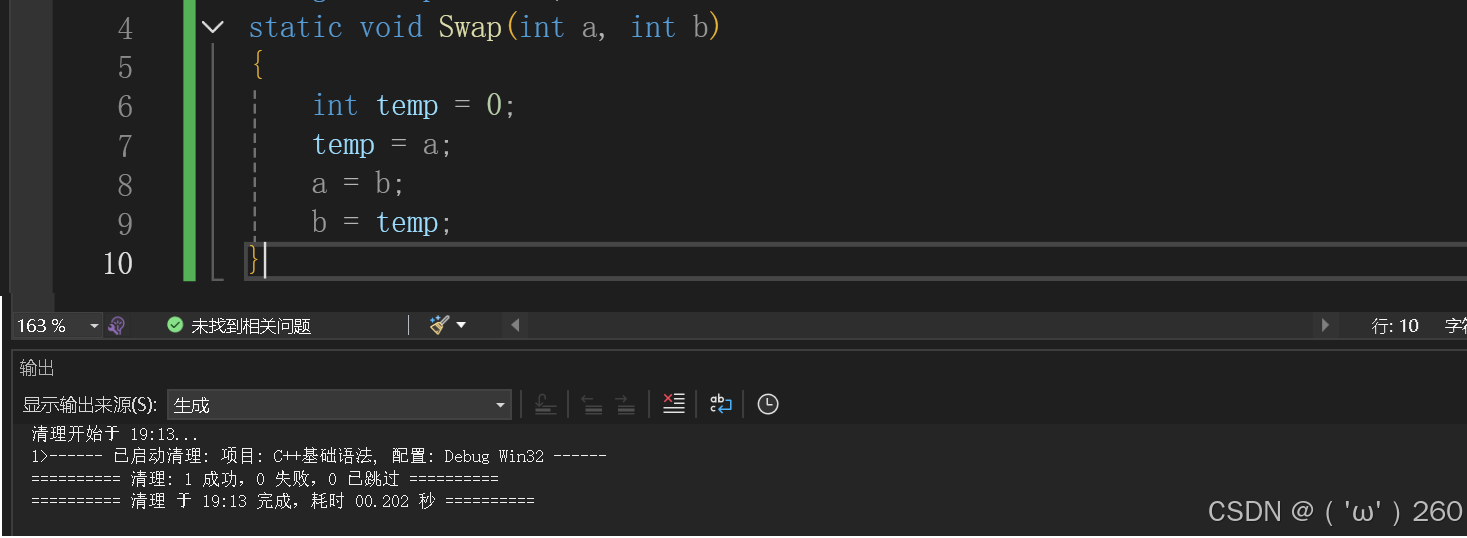Screen dimensions: 1467x538
Task: Click the horizontal scrollbar left arrow
Action: [515, 325]
